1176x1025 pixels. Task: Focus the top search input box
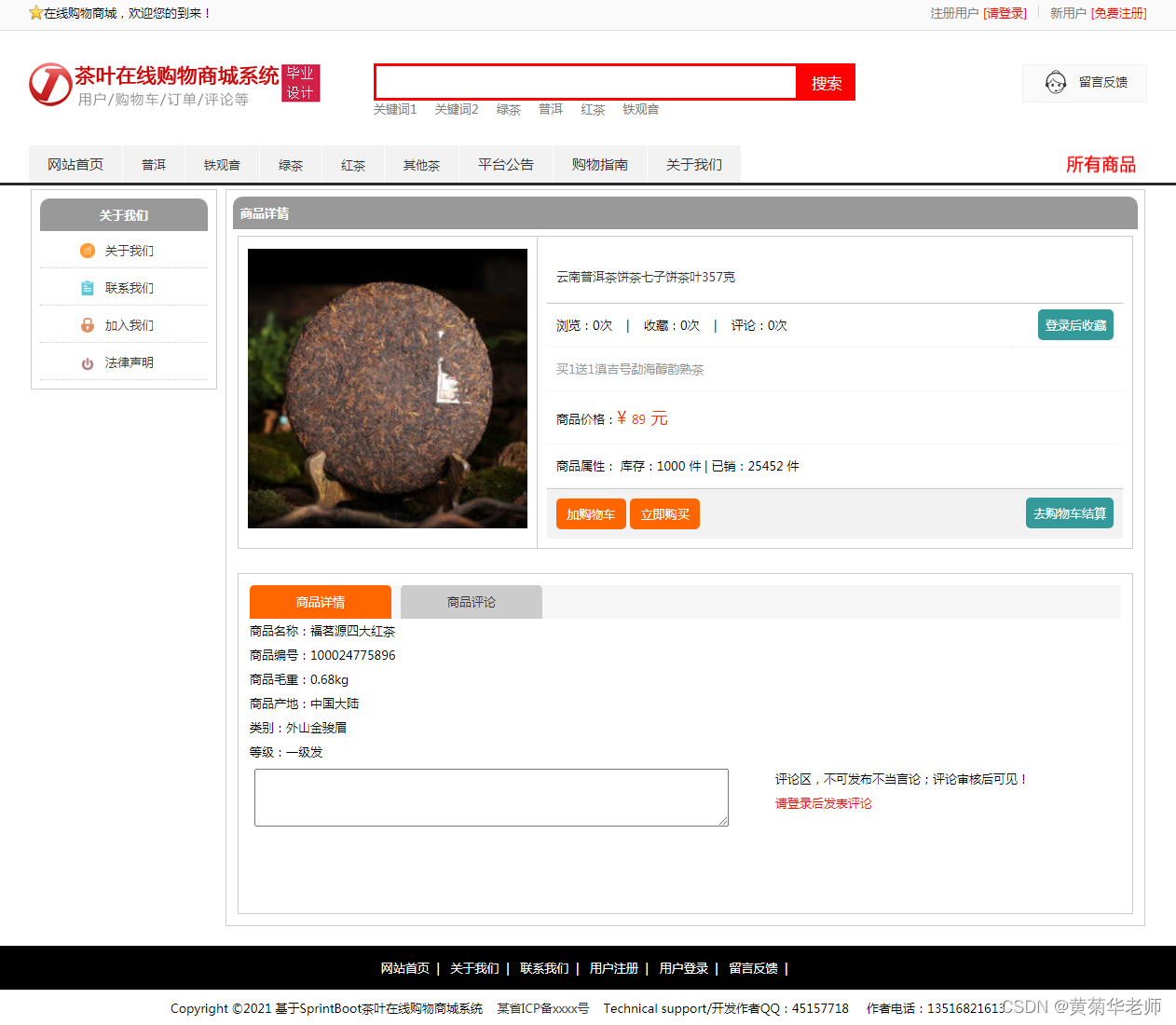tap(585, 82)
